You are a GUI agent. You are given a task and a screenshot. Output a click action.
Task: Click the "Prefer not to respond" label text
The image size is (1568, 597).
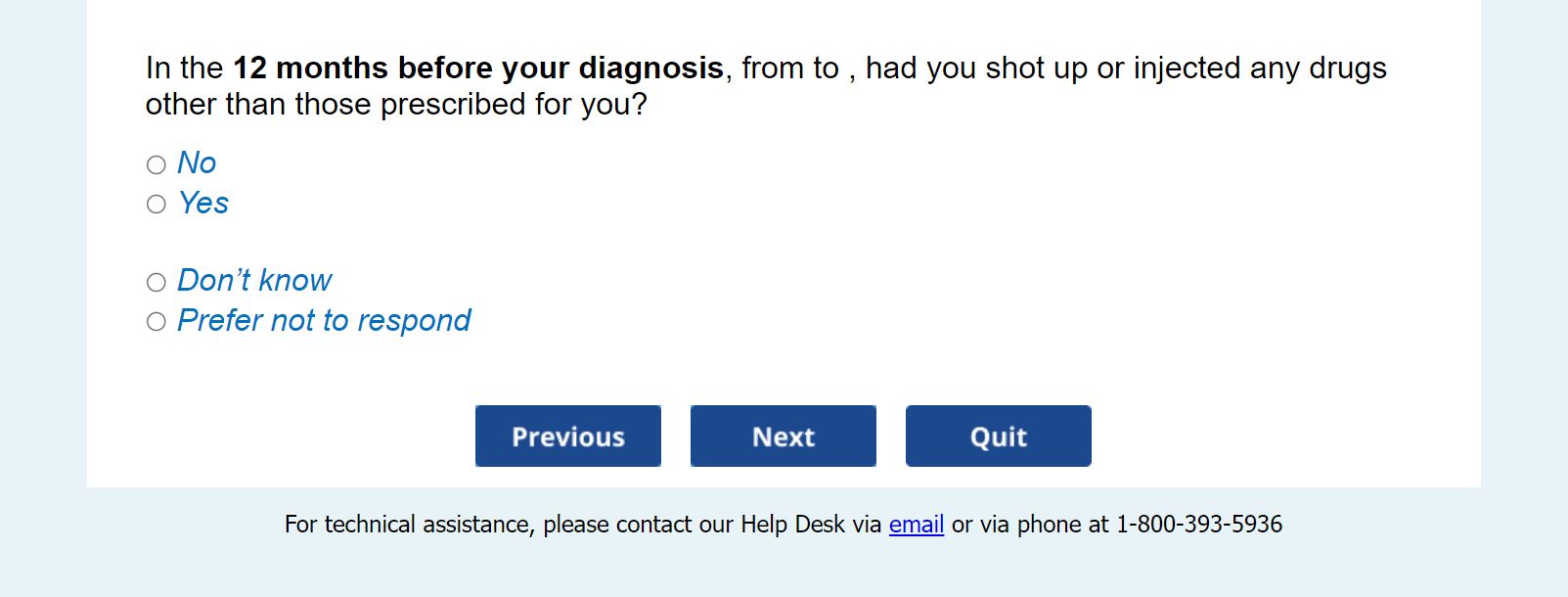click(324, 321)
